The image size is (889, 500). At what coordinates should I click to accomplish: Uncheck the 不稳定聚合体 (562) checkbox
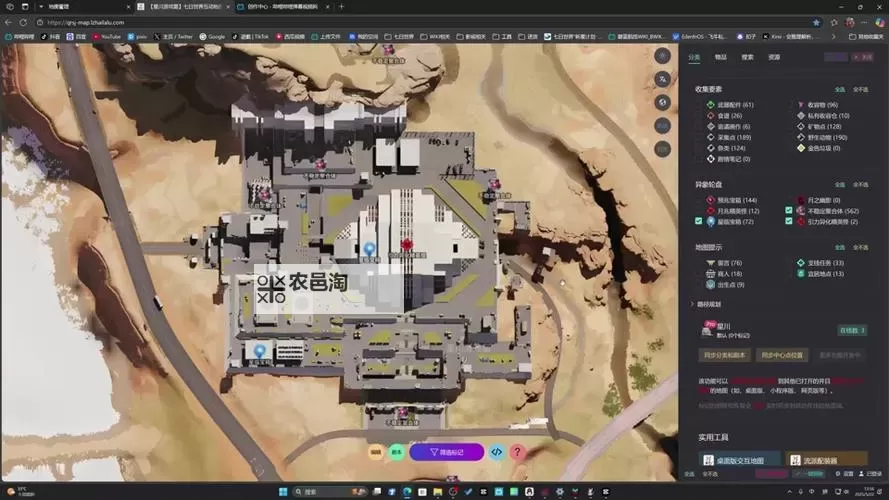pos(789,211)
